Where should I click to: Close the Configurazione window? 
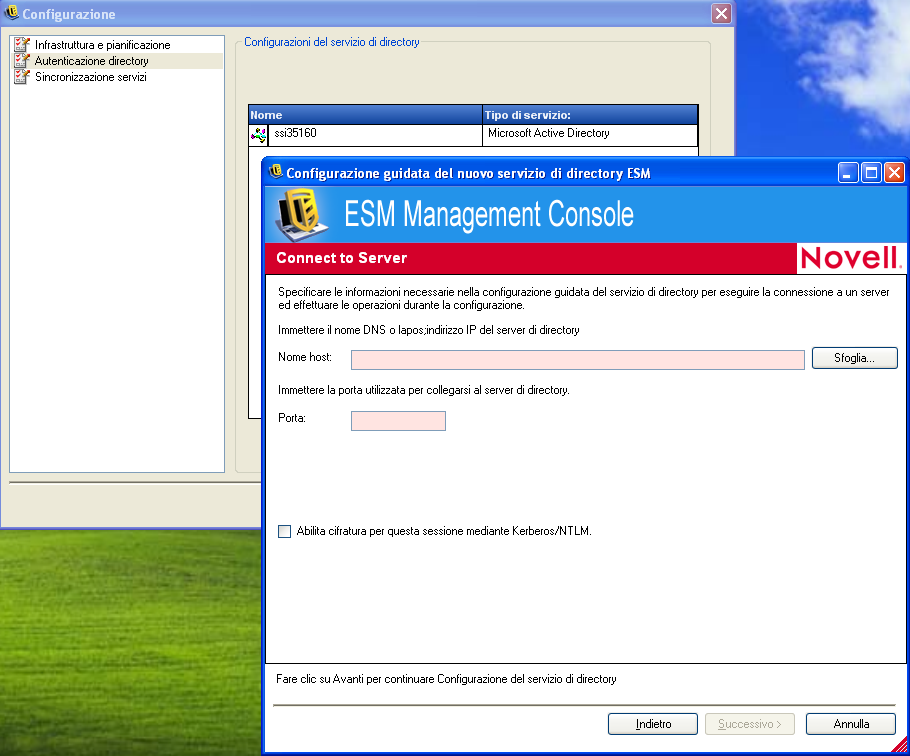coord(721,13)
